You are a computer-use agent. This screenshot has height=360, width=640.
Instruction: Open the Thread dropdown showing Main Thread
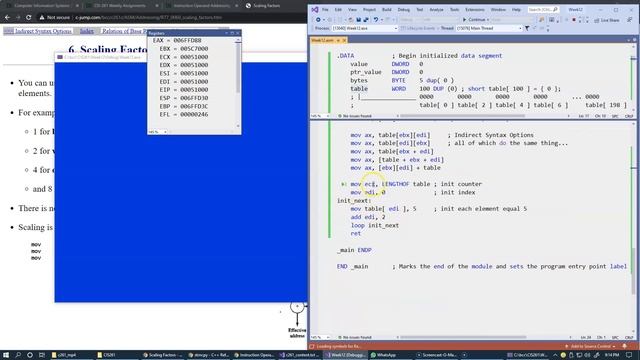[489, 29]
